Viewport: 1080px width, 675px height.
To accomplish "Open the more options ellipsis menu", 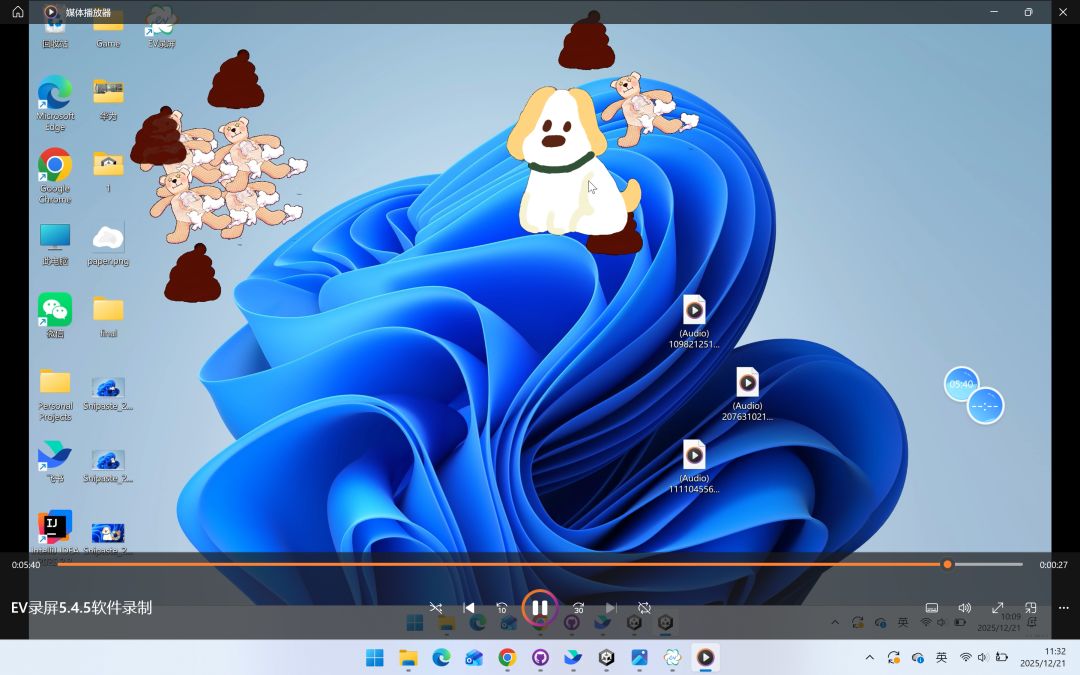I will tap(1063, 607).
